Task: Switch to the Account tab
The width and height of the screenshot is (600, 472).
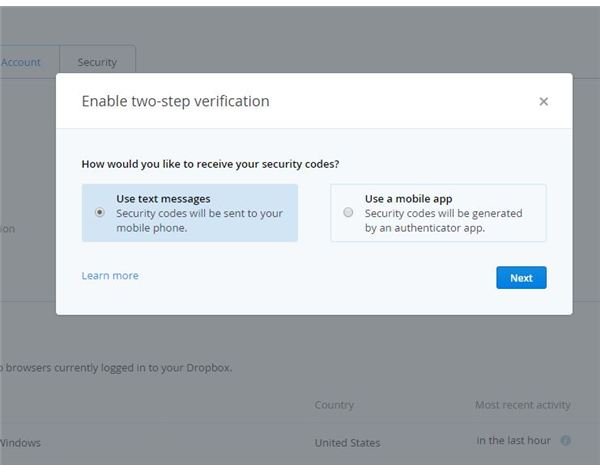Action: click(21, 62)
